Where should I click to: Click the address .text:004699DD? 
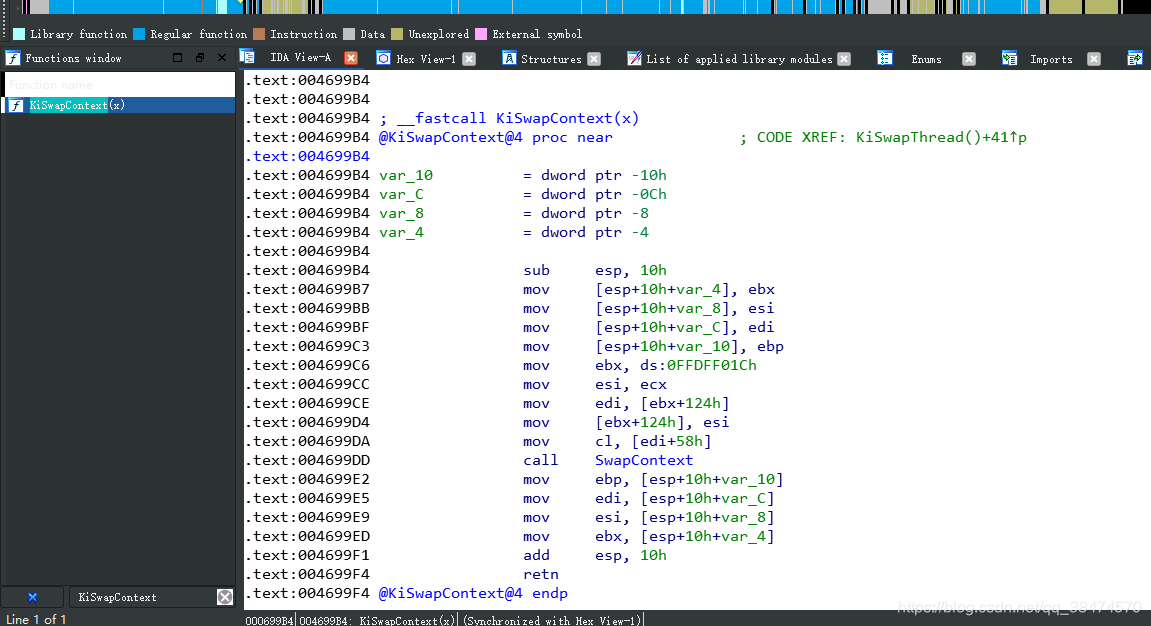point(308,460)
